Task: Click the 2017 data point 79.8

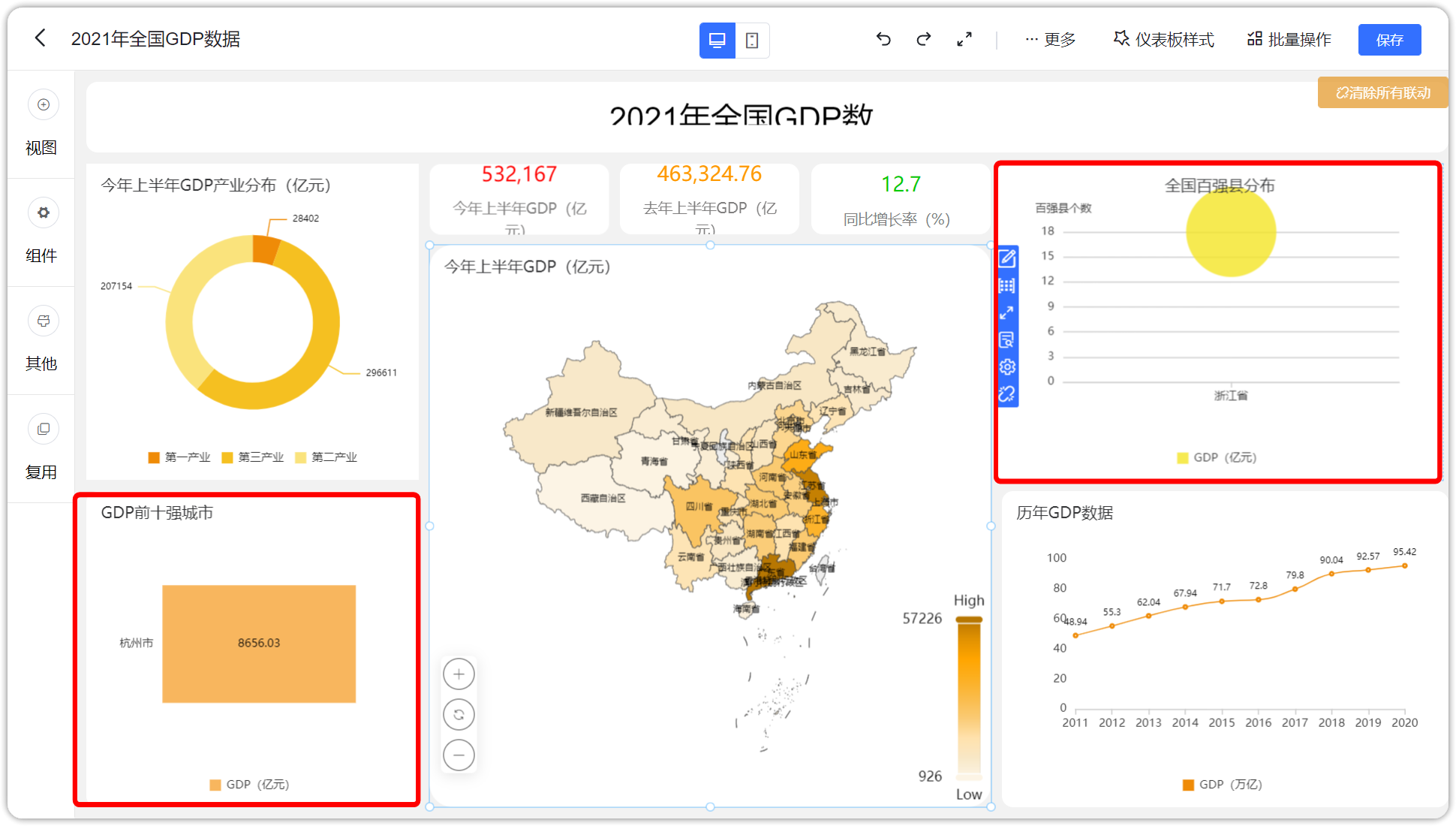Action: pos(1295,589)
